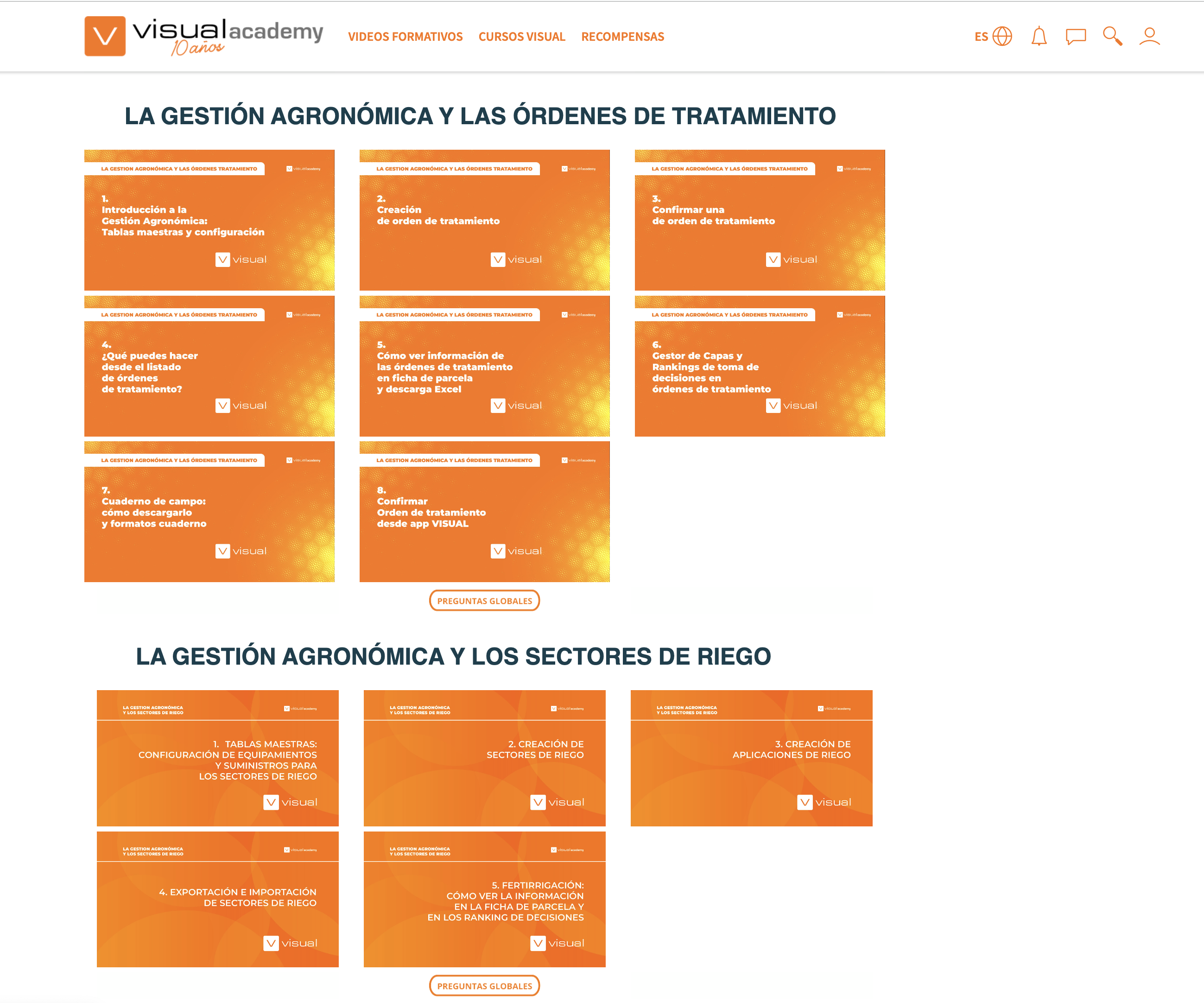Open the CURSOS VISUAL menu
The width and height of the screenshot is (1204, 1003).
pos(522,37)
